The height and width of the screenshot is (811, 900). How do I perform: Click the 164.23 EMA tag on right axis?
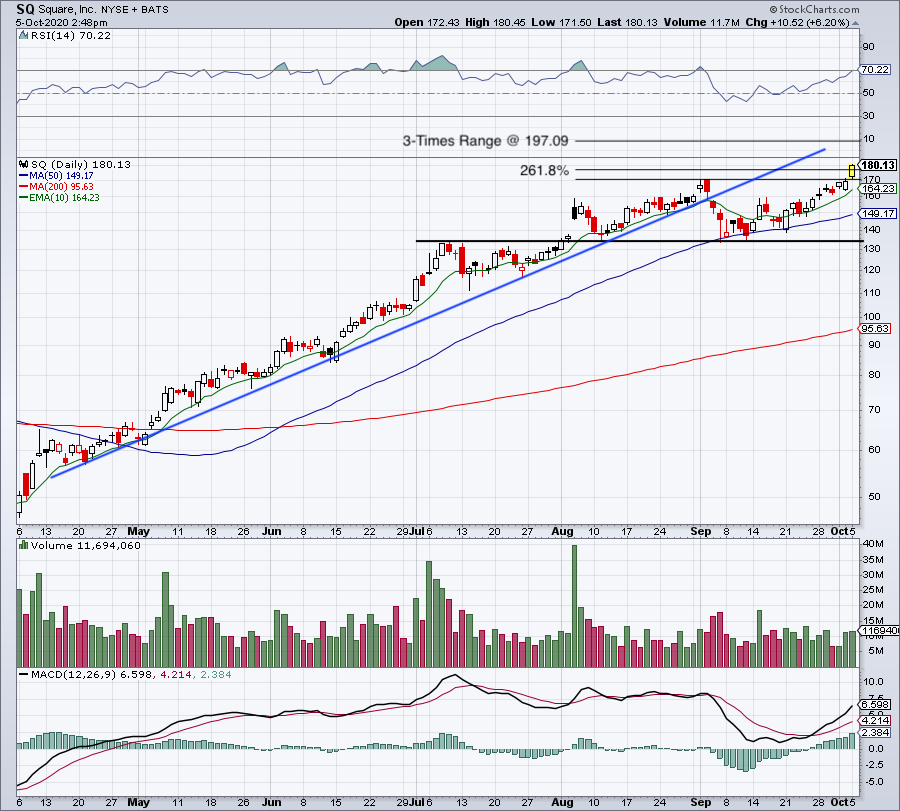pyautogui.click(x=878, y=188)
